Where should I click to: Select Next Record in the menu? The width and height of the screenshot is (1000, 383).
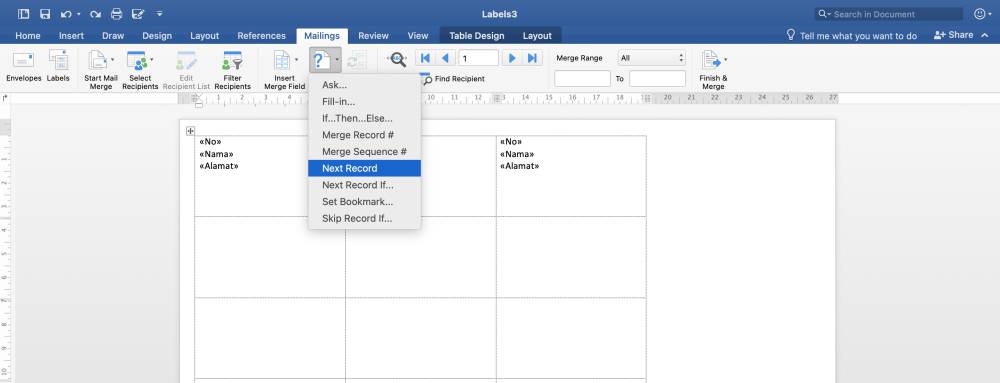coord(364,168)
